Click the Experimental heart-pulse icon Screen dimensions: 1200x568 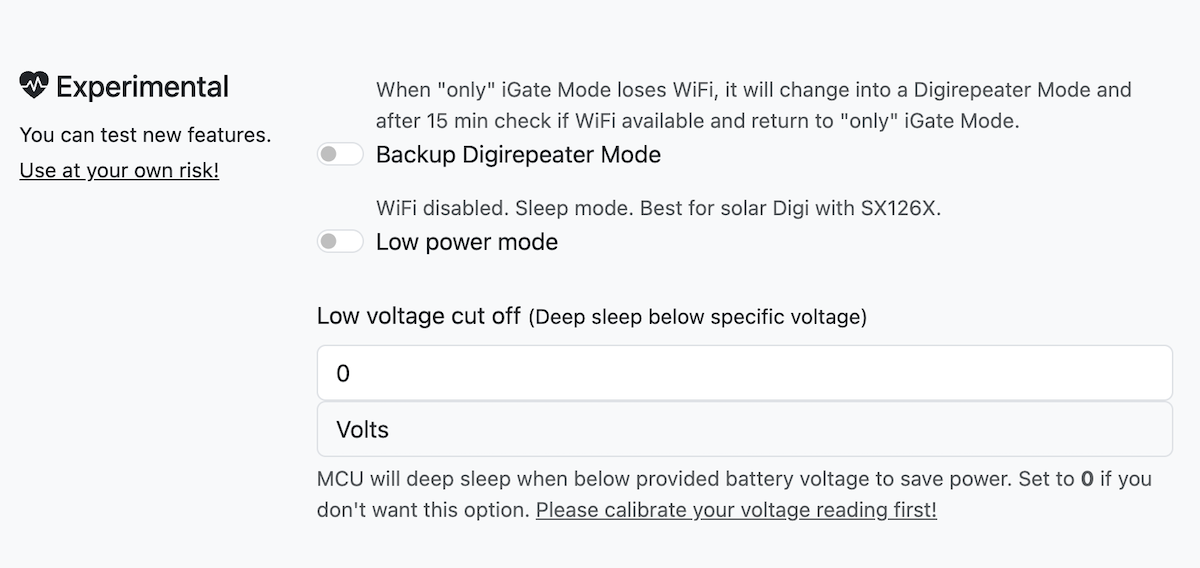coord(34,86)
